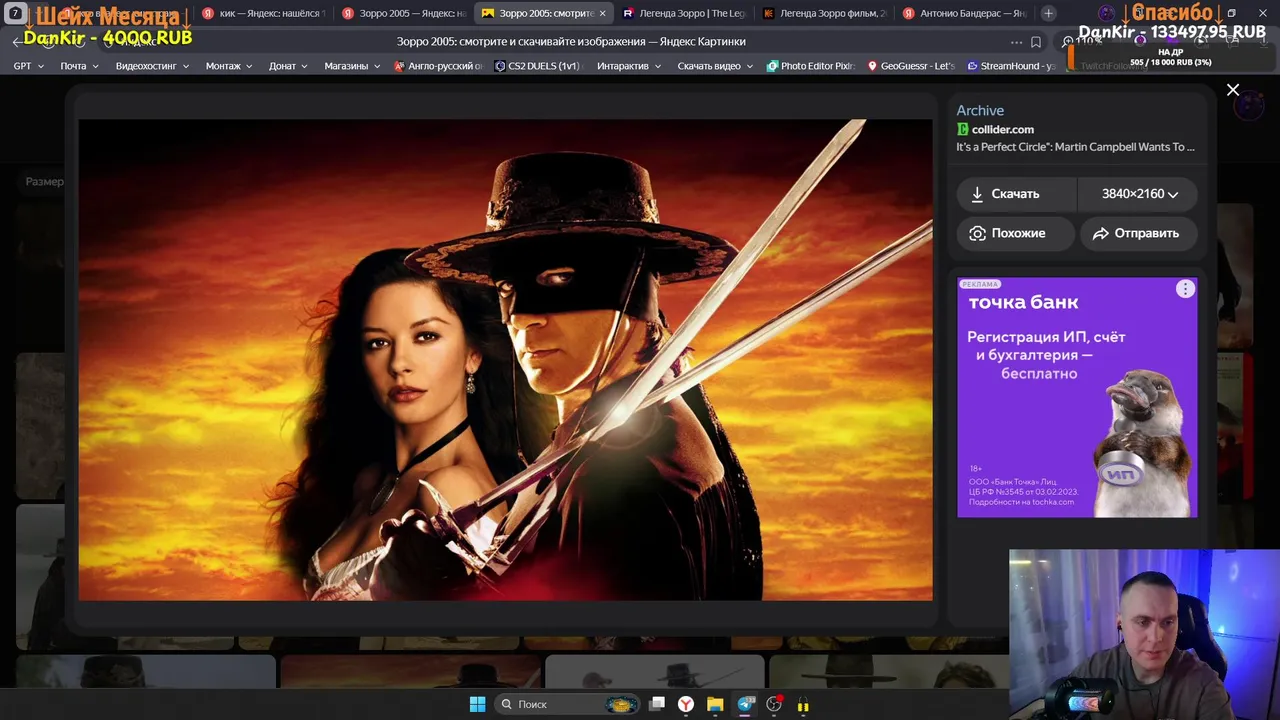Image resolution: width=1280 pixels, height=720 pixels.
Task: Click the 'Archive' heading text
Action: 980,111
